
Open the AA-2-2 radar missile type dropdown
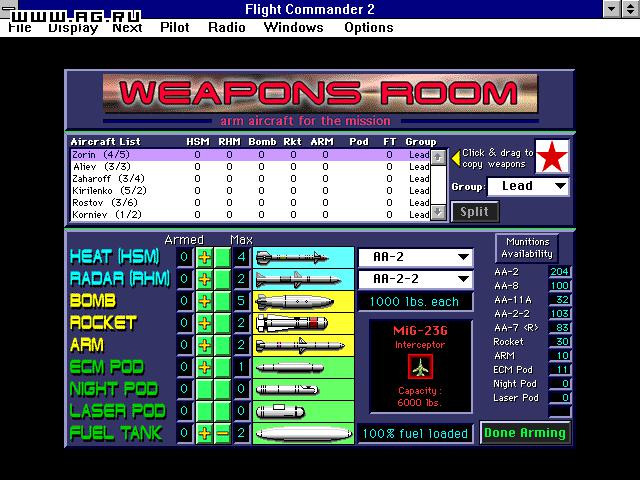point(416,279)
